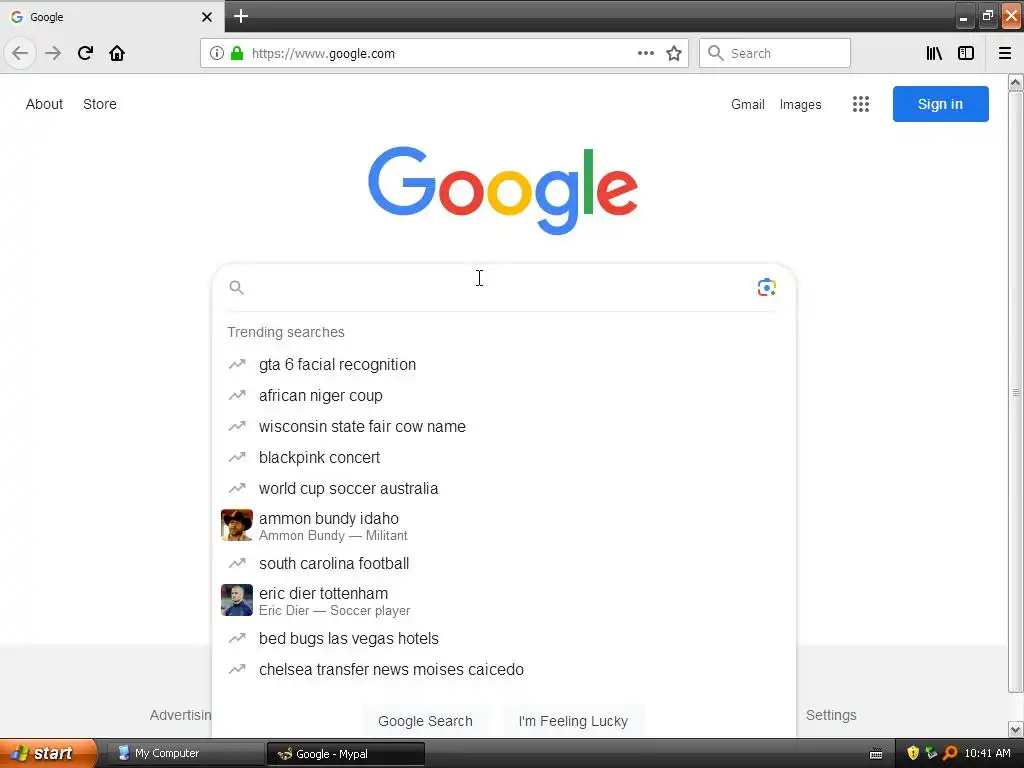This screenshot has height=768, width=1024.
Task: Toggle the sidebar view icon
Action: 966,53
